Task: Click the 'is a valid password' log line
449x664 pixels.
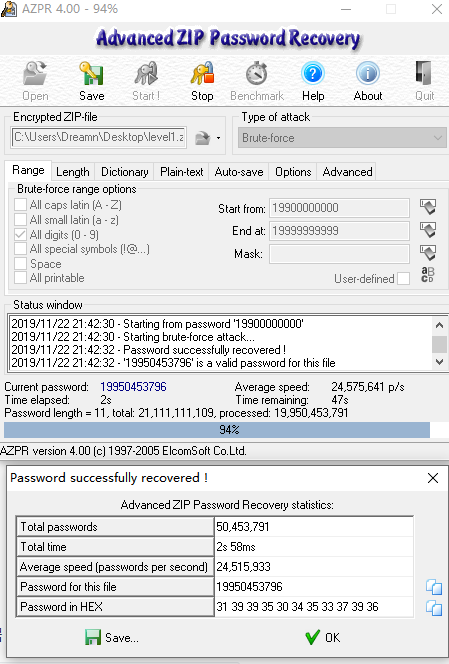Action: [x=173, y=363]
